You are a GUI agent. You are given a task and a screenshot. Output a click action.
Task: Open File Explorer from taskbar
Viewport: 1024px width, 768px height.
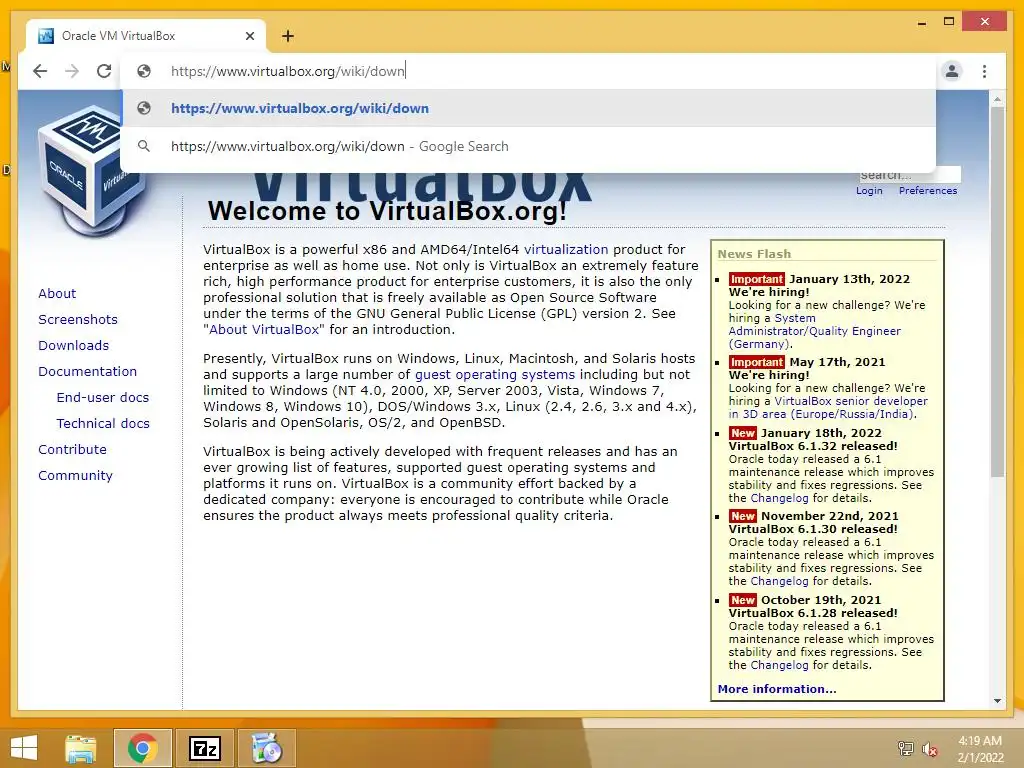tap(81, 748)
